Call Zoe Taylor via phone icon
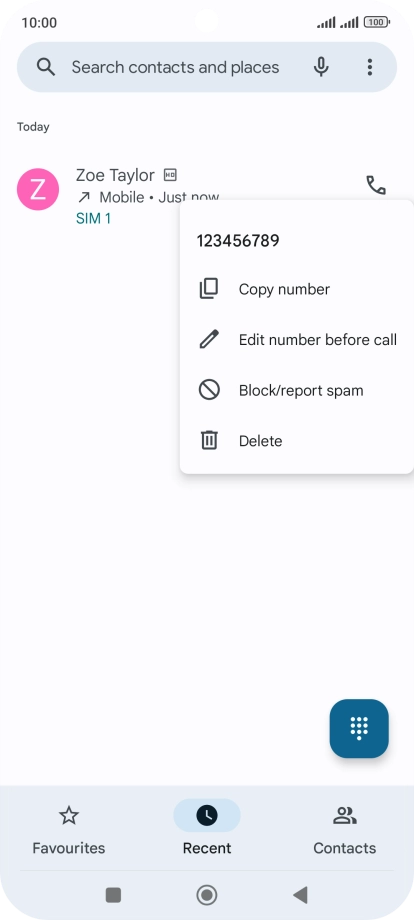 click(x=376, y=185)
